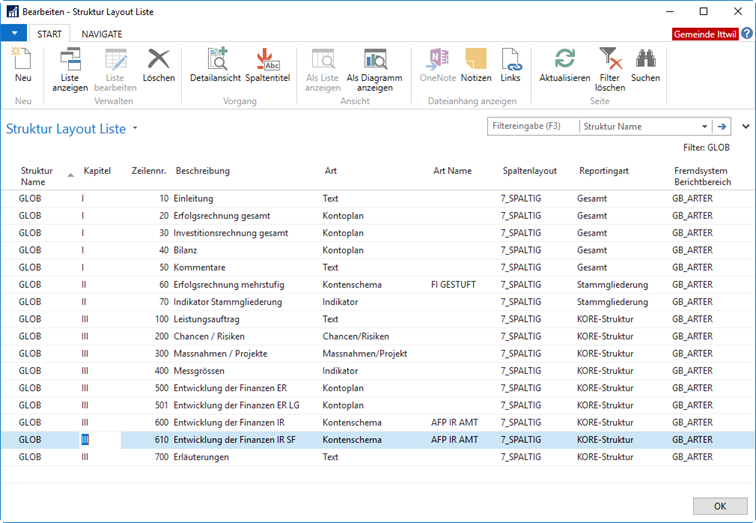Image resolution: width=756 pixels, height=523 pixels.
Task: Switch to the START tab
Action: pos(49,34)
